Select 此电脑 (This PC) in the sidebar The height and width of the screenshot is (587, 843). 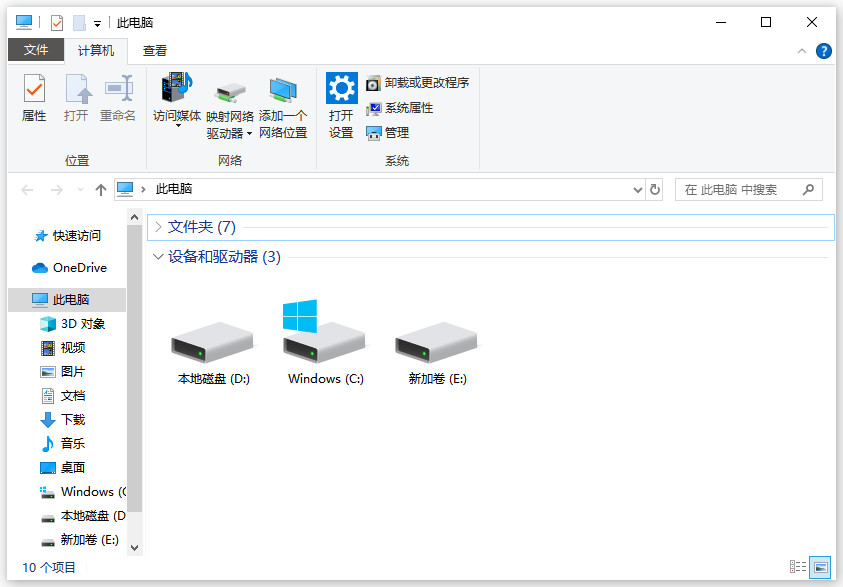coord(67,299)
